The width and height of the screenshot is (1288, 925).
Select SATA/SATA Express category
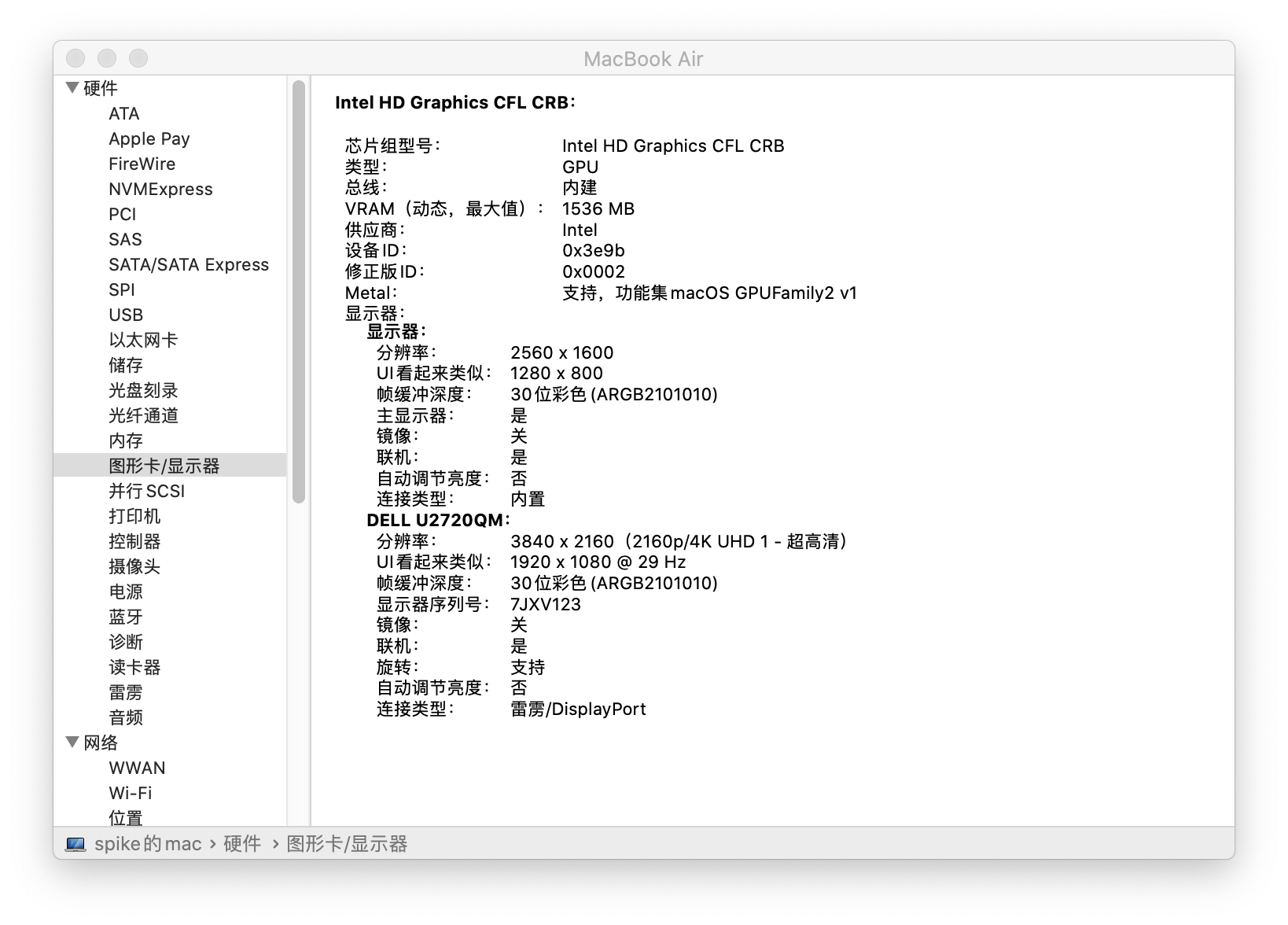[190, 264]
